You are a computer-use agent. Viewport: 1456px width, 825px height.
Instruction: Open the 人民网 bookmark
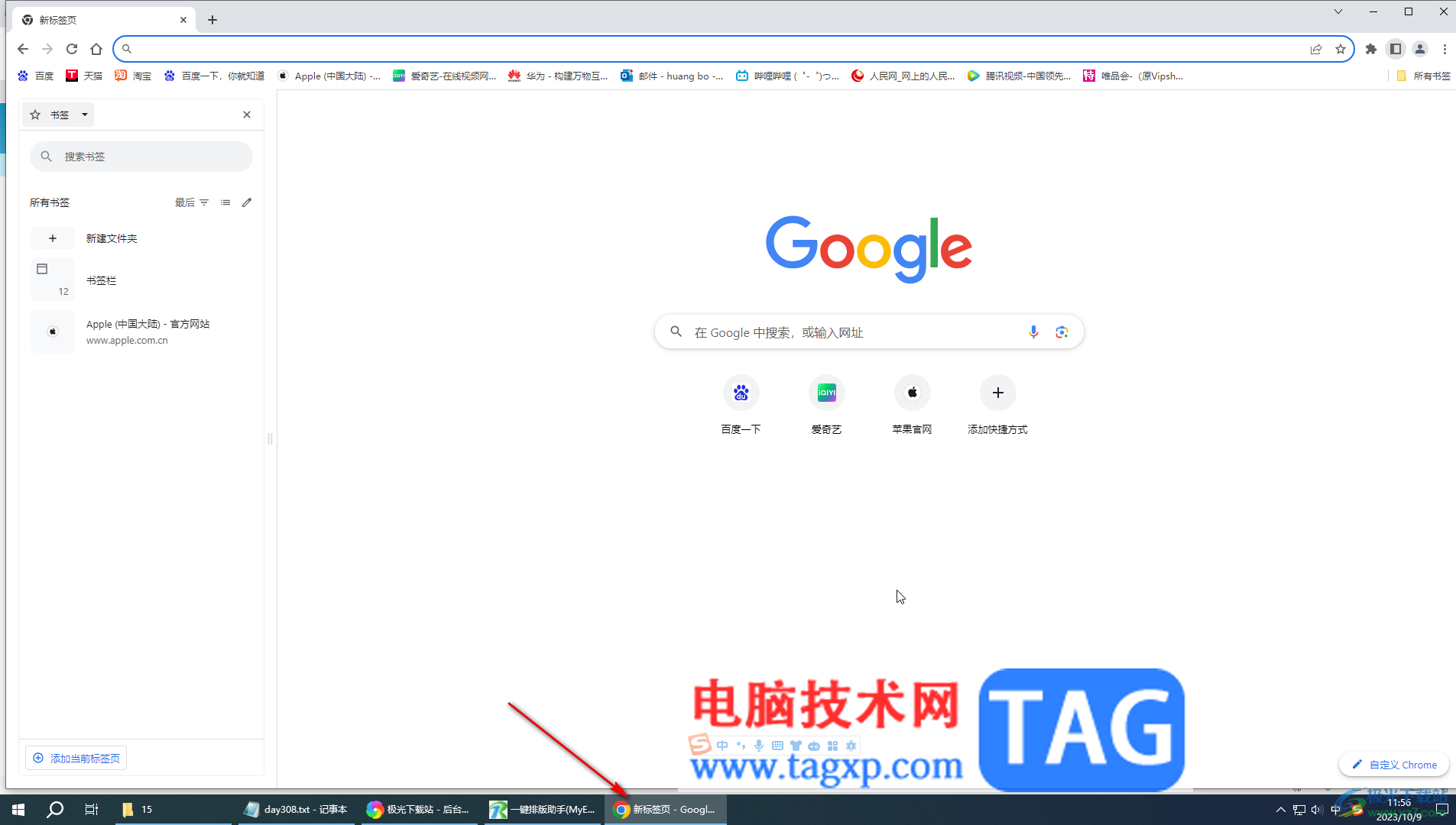click(x=903, y=76)
